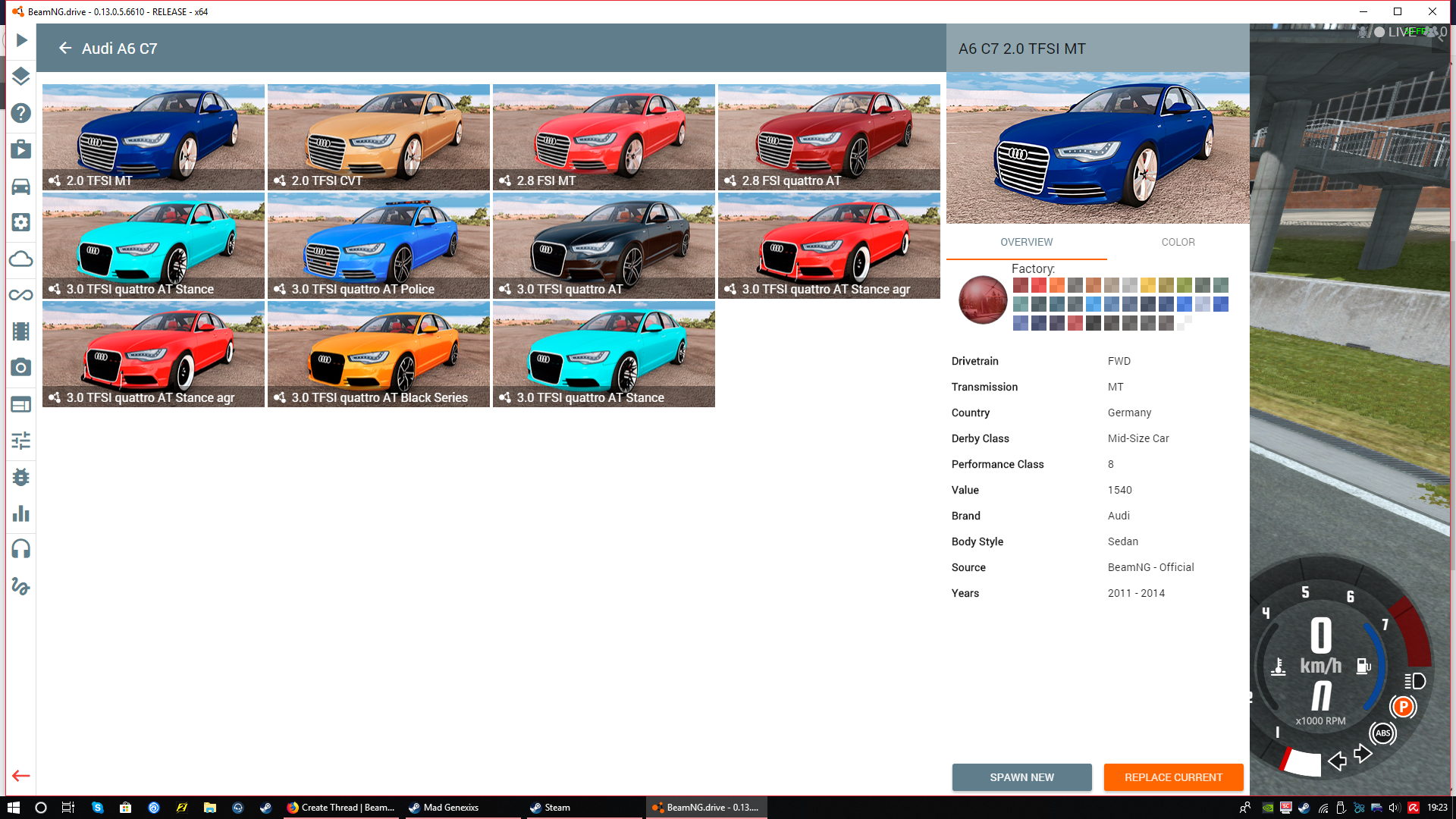
Task: Pick the light blue swatch in second row
Action: tap(1094, 304)
